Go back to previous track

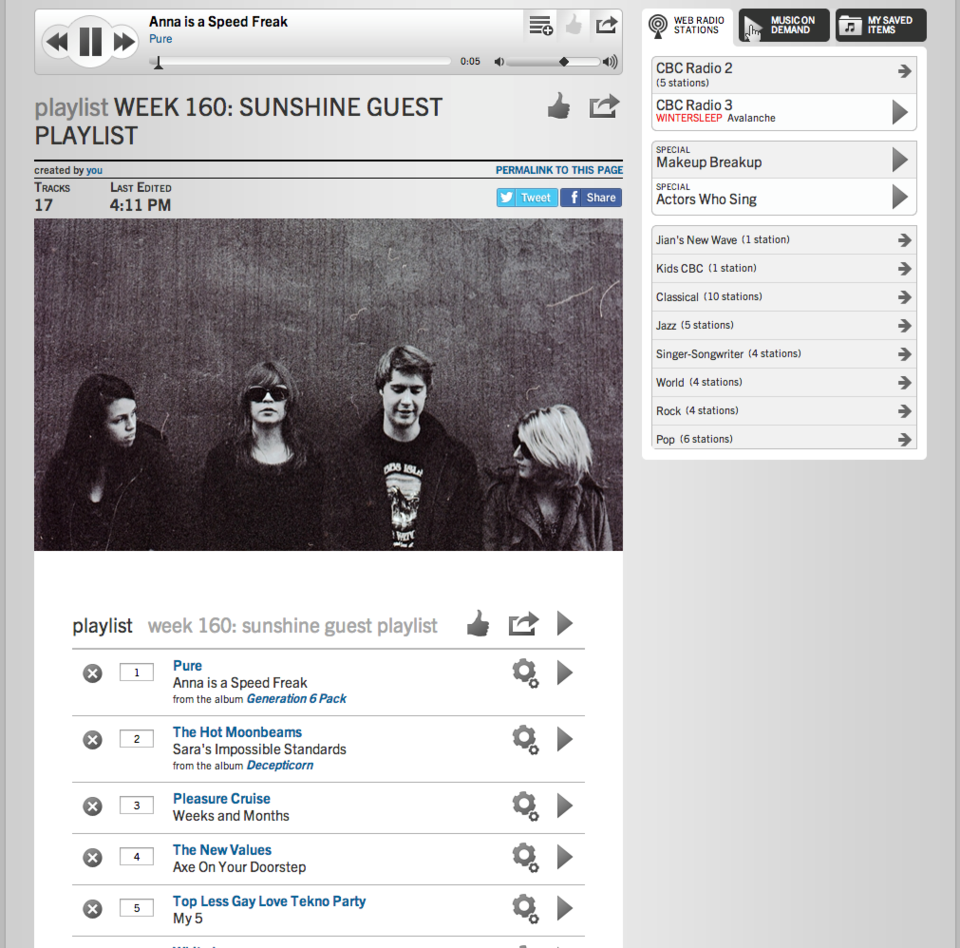tap(57, 42)
